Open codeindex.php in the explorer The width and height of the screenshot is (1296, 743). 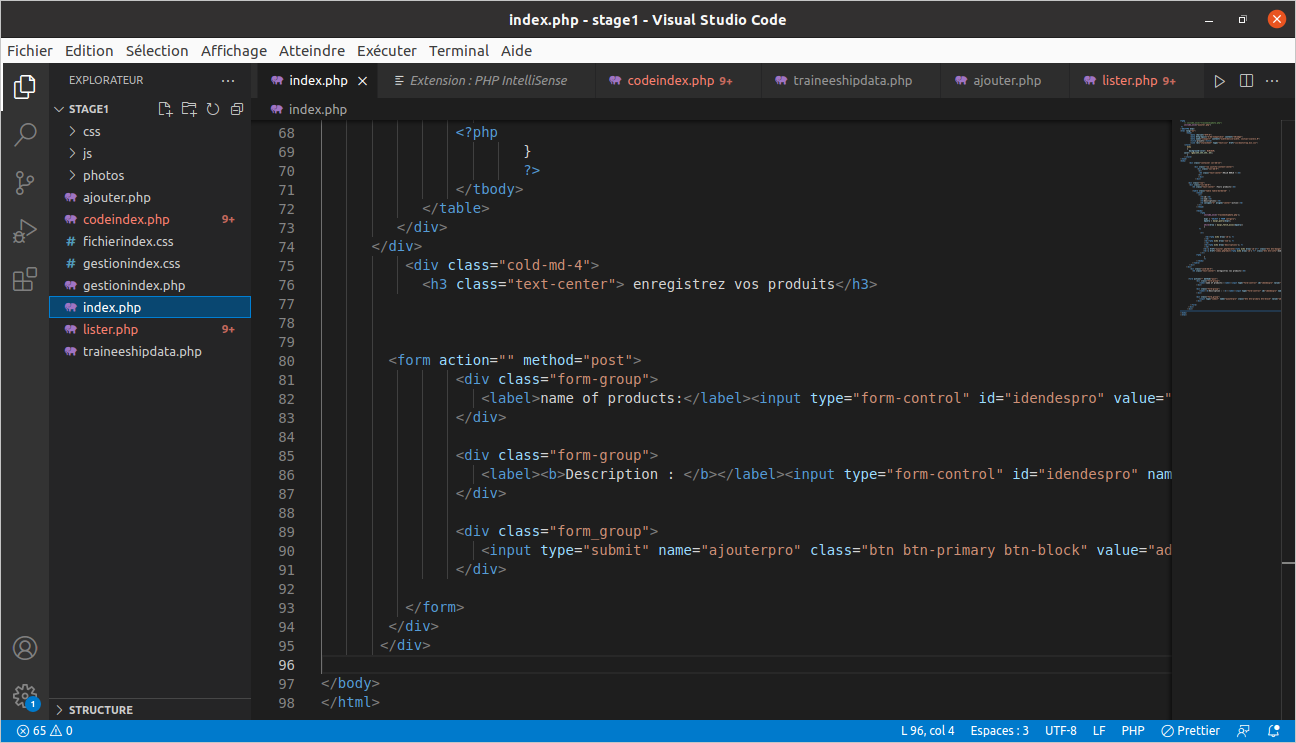tap(150, 219)
